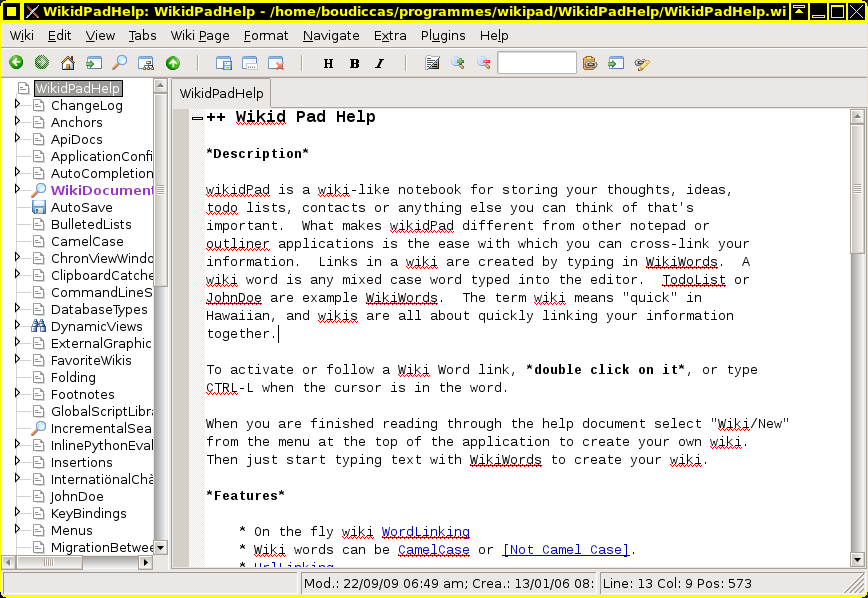Click the 'Line: 13 Col: 9 Pos: 573' status text

(x=677, y=584)
